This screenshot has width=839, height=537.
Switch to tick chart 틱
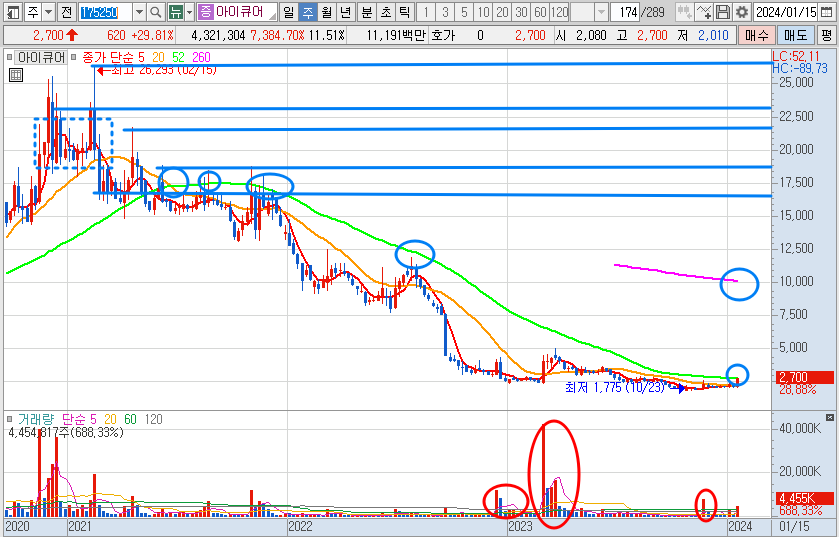pos(405,12)
